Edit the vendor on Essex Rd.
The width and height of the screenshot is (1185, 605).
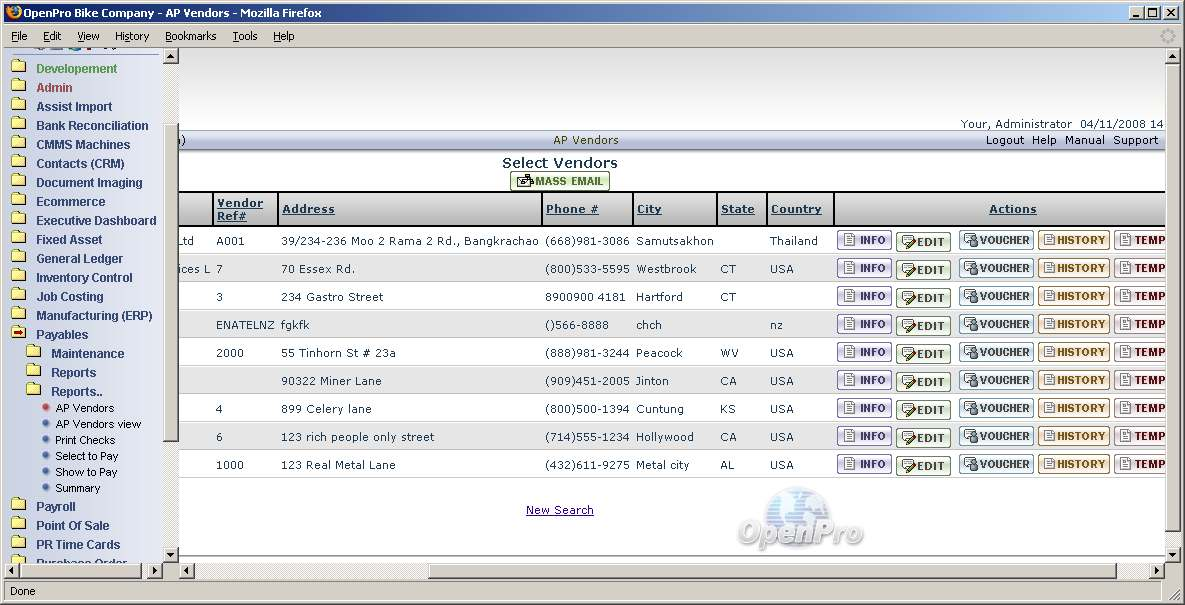point(922,269)
